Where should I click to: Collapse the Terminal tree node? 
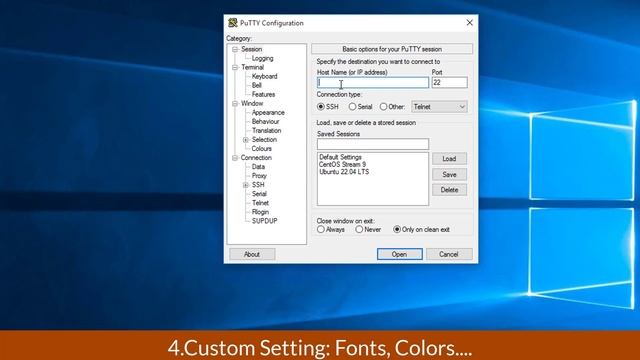coord(235,67)
